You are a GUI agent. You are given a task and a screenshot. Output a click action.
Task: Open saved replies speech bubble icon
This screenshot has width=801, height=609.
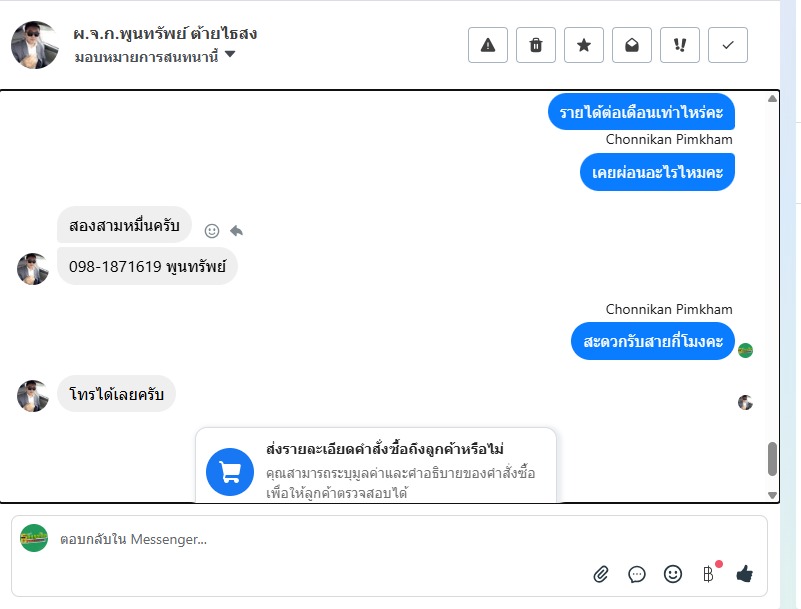[x=637, y=574]
